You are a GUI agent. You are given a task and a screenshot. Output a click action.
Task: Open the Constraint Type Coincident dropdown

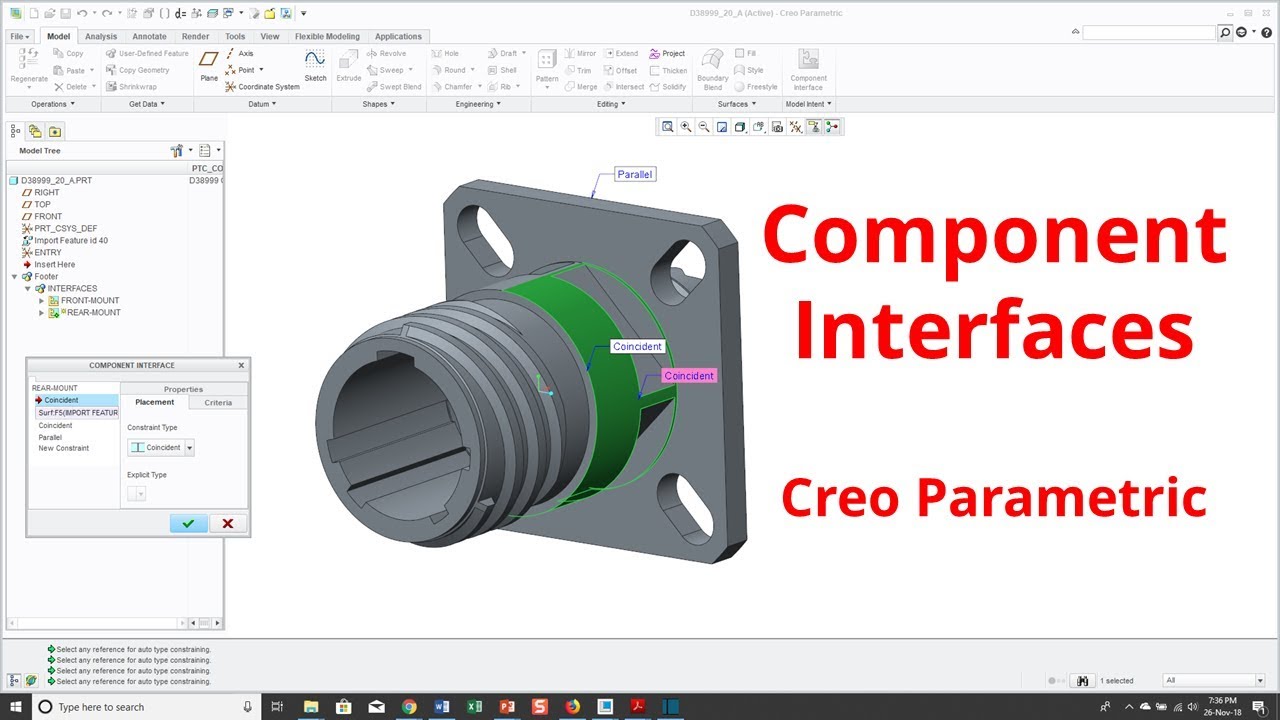click(x=161, y=448)
